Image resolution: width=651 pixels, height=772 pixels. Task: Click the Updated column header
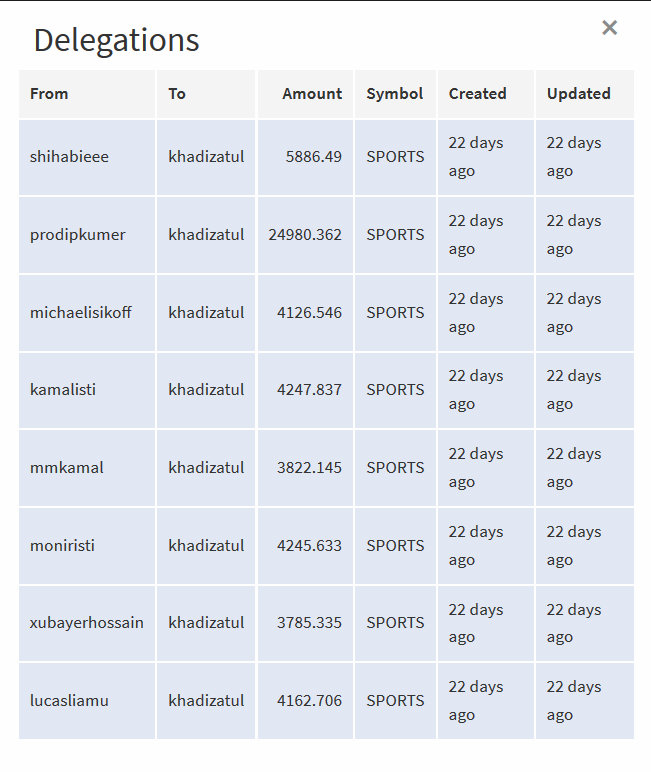pyautogui.click(x=578, y=94)
